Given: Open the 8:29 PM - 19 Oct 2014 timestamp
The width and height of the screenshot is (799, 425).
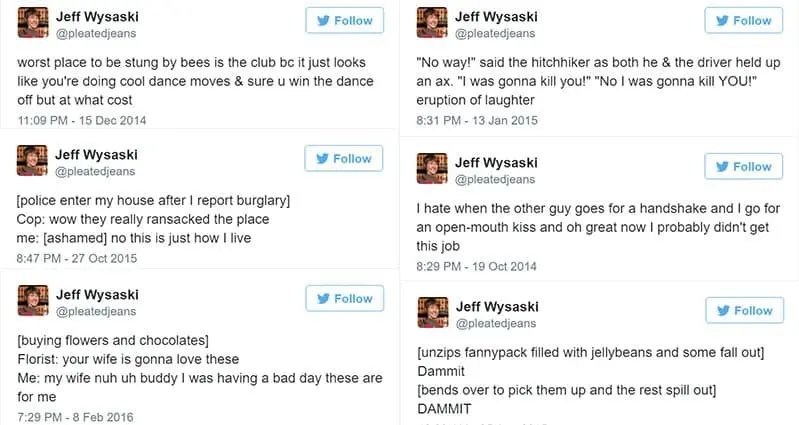Looking at the screenshot, I should coord(476,266).
